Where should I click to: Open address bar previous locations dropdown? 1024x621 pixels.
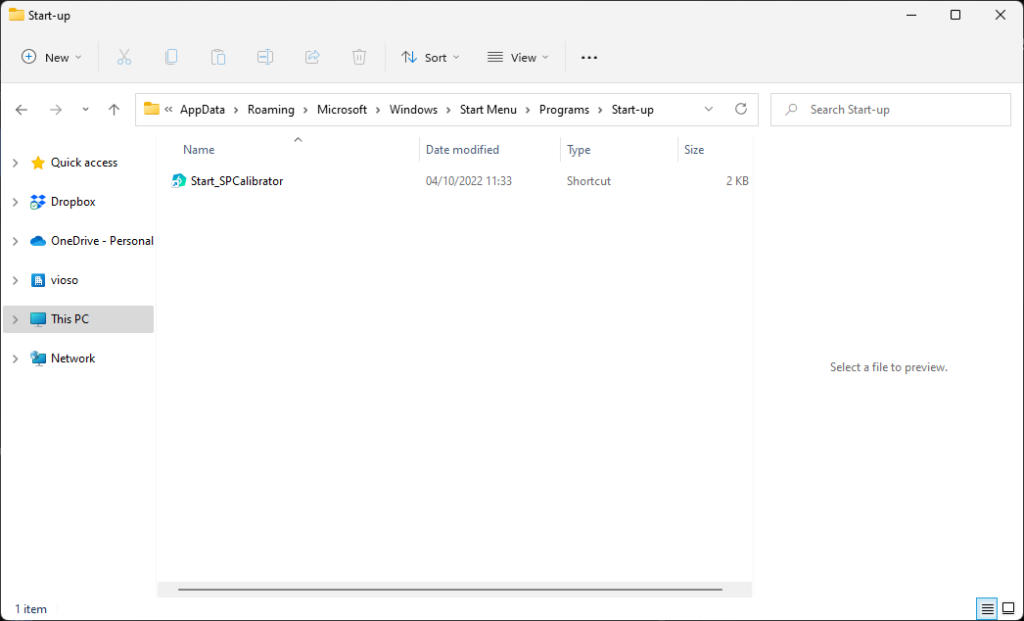(x=709, y=110)
